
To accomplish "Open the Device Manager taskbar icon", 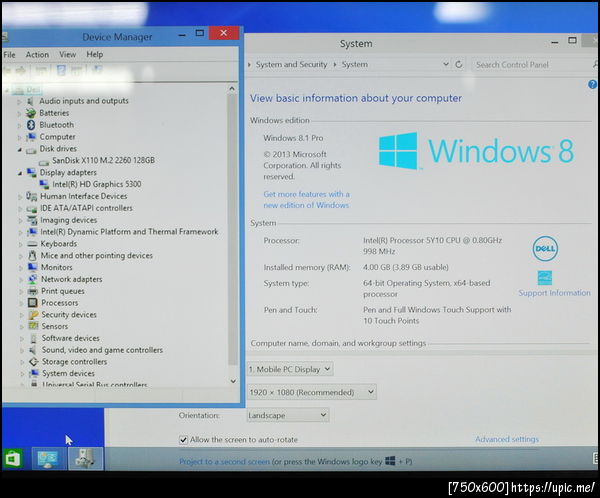I will pyautogui.click(x=85, y=459).
